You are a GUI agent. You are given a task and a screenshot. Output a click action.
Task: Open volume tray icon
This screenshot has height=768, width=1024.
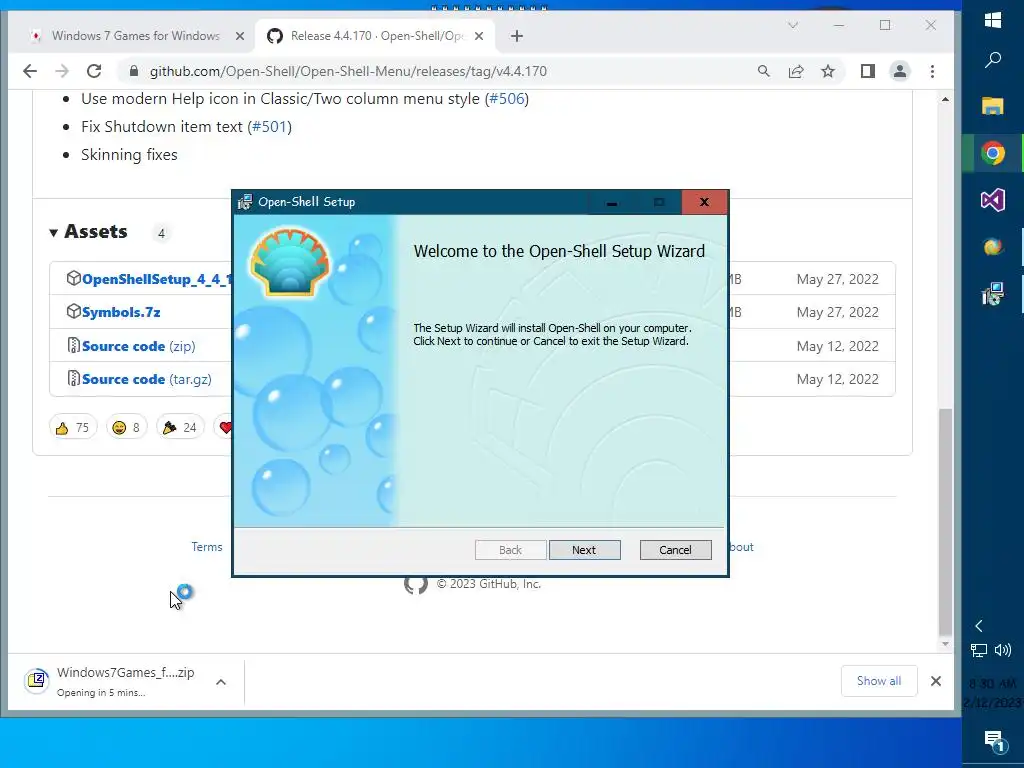1002,650
